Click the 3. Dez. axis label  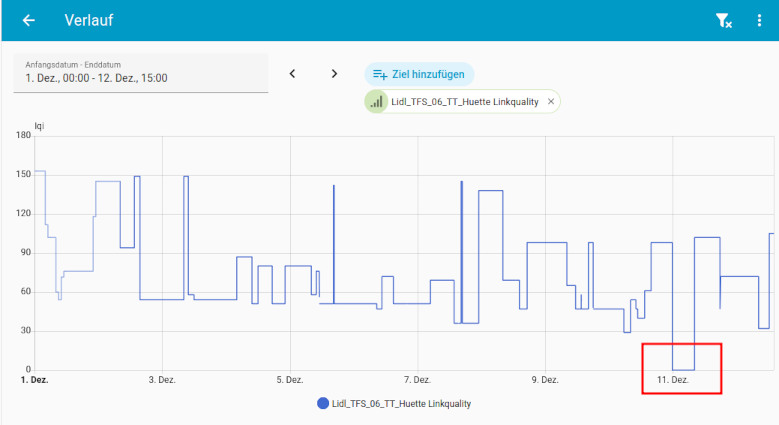point(162,380)
